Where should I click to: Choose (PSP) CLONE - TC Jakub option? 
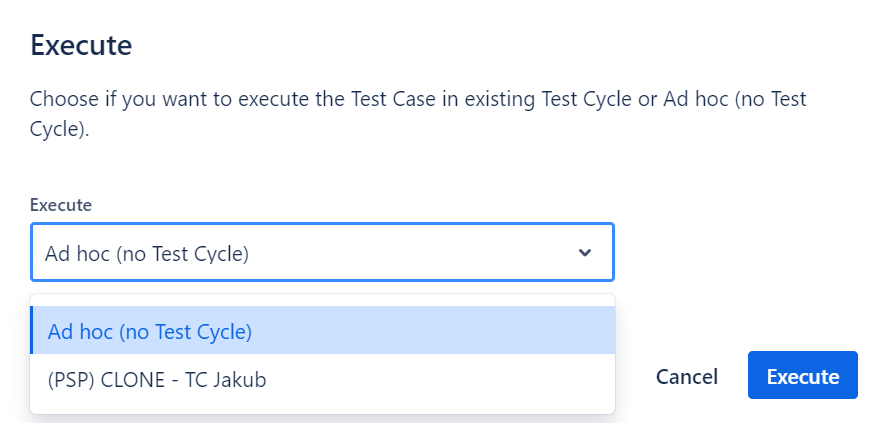(x=157, y=380)
